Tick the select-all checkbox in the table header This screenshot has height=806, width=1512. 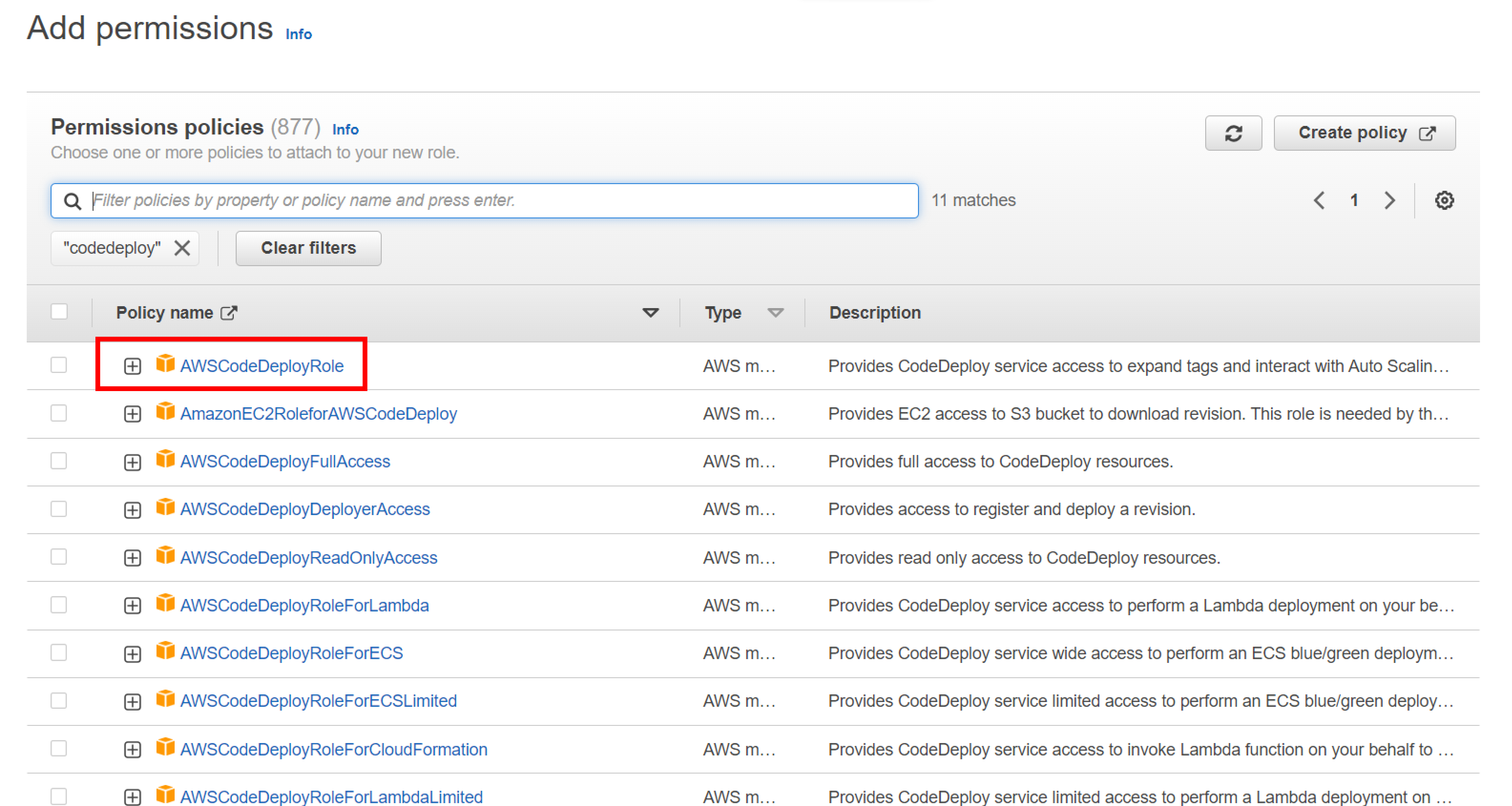[59, 311]
